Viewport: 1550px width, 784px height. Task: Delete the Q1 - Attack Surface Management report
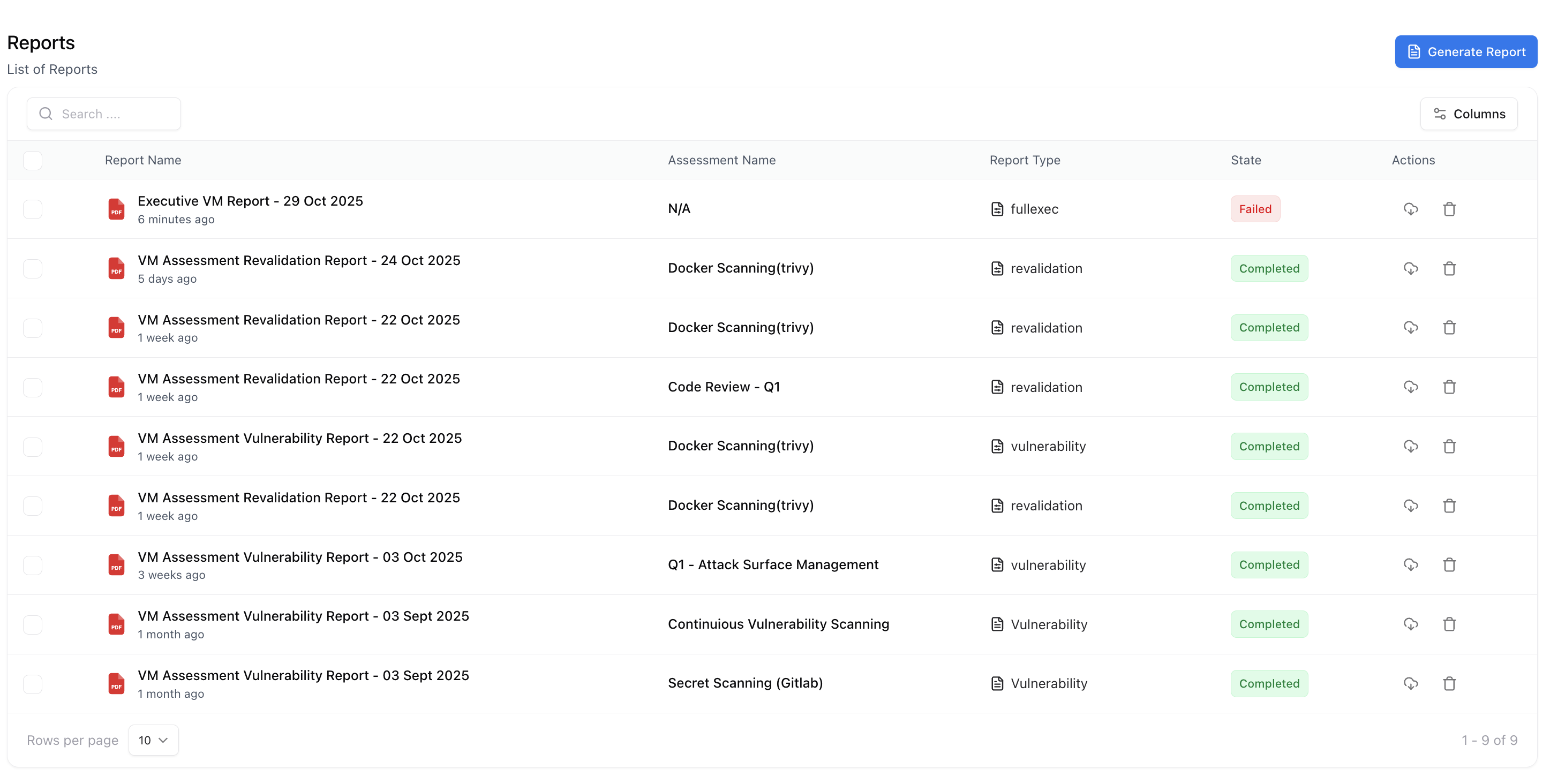[x=1449, y=564]
